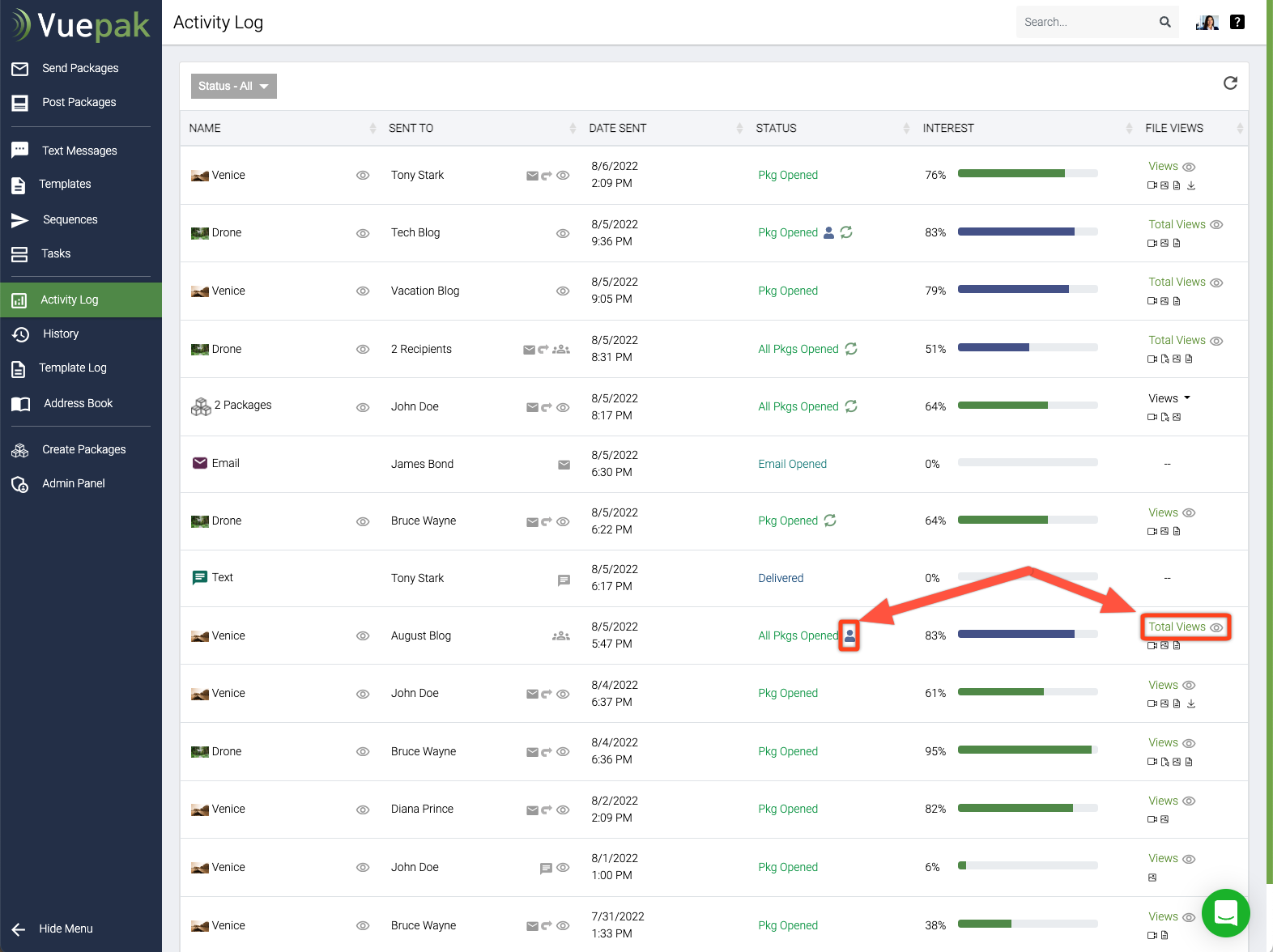Toggle the eye icon beside 2 Packages
1273x952 pixels.
[x=363, y=407]
